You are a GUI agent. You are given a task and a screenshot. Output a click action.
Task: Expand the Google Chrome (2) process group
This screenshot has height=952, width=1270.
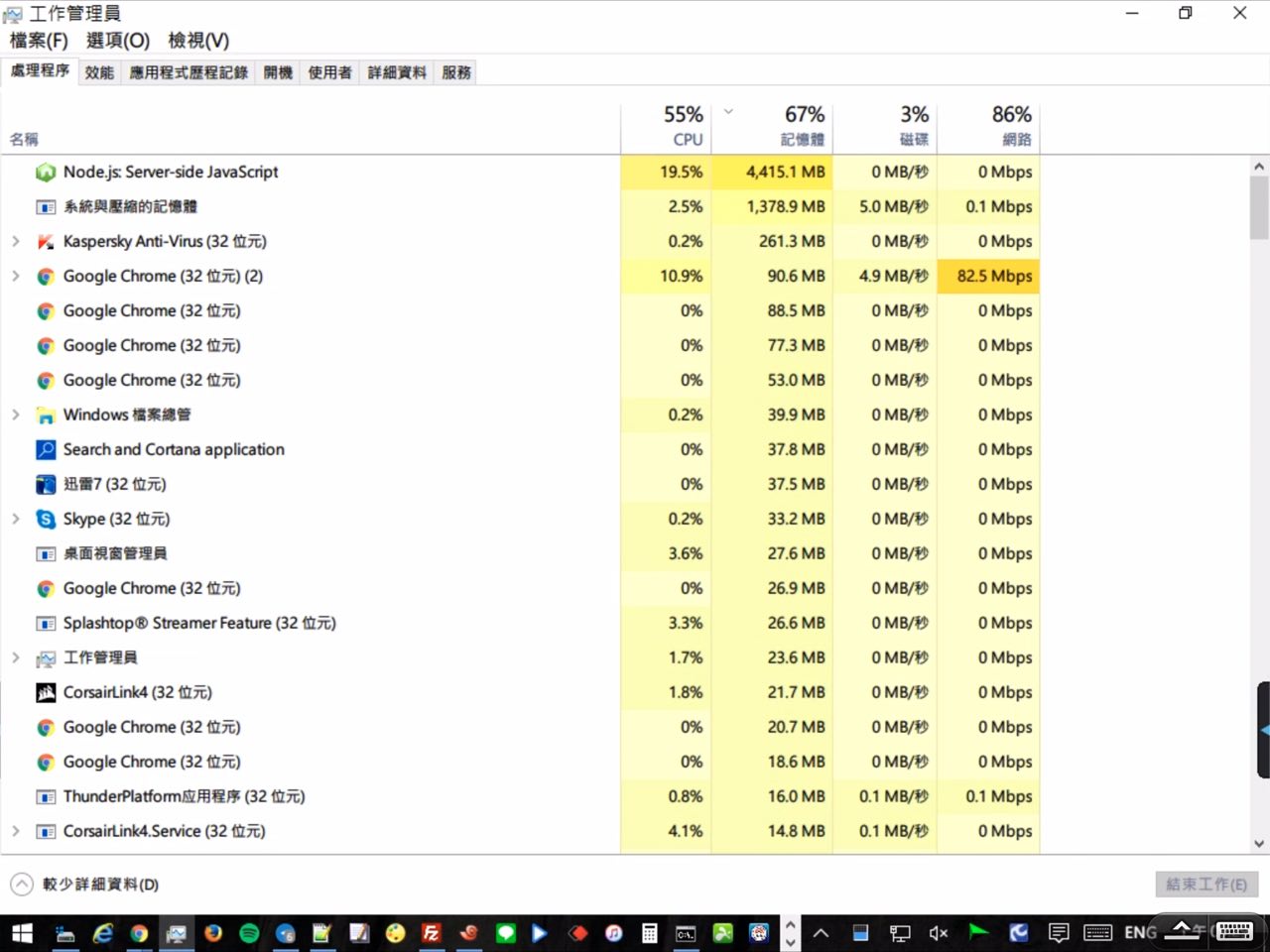tap(16, 277)
